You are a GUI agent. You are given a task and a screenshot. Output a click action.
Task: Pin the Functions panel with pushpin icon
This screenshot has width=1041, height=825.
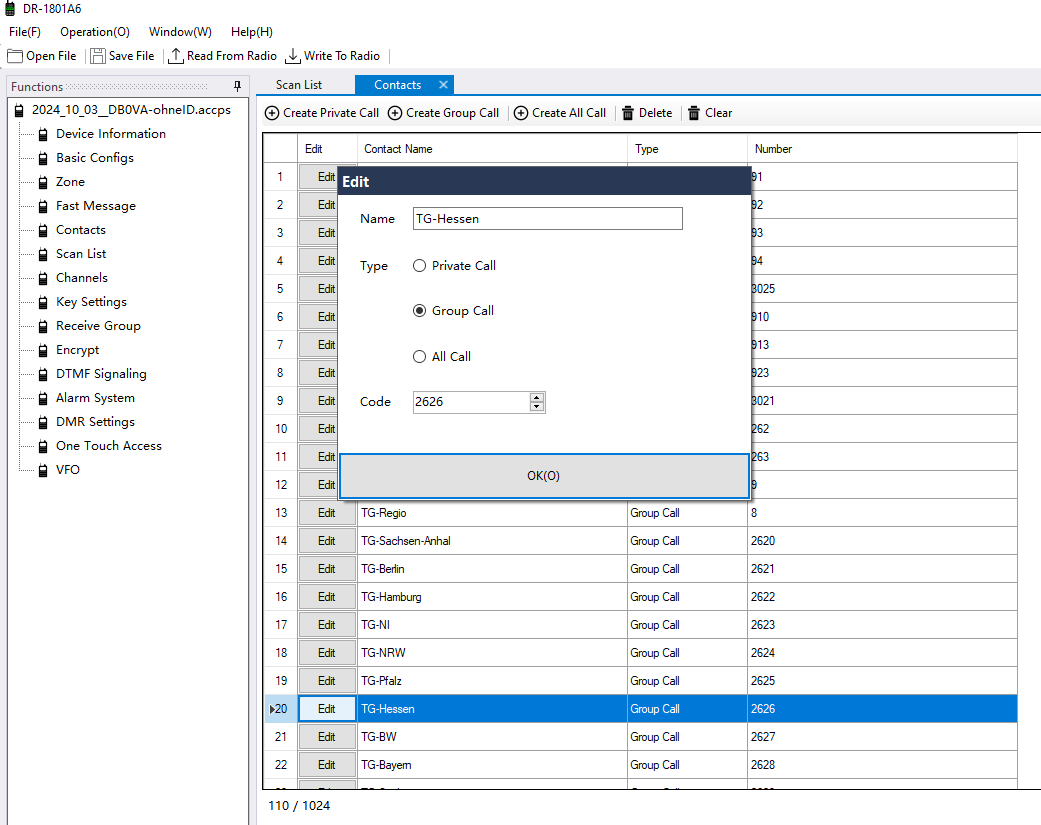point(238,86)
